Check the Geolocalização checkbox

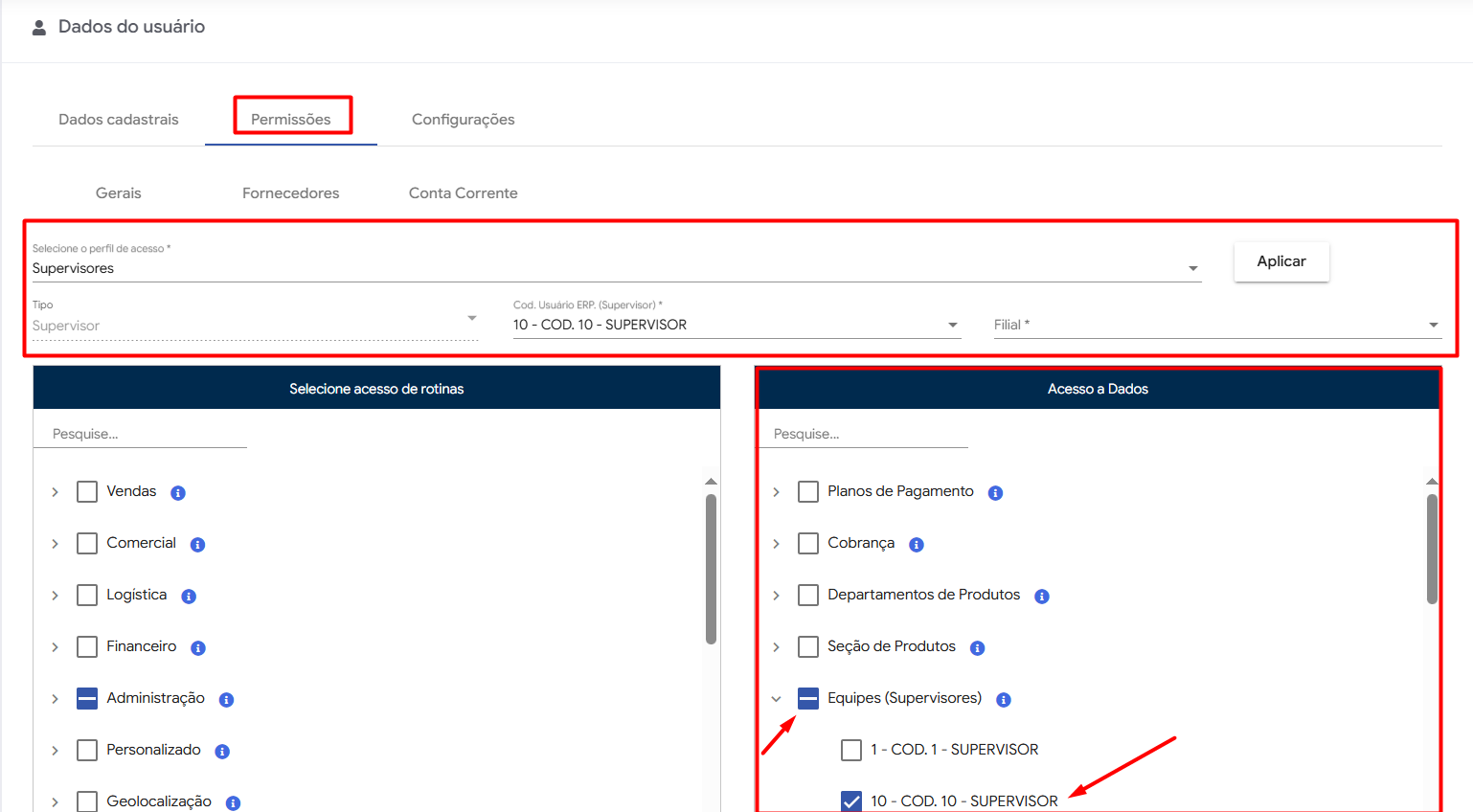point(87,802)
